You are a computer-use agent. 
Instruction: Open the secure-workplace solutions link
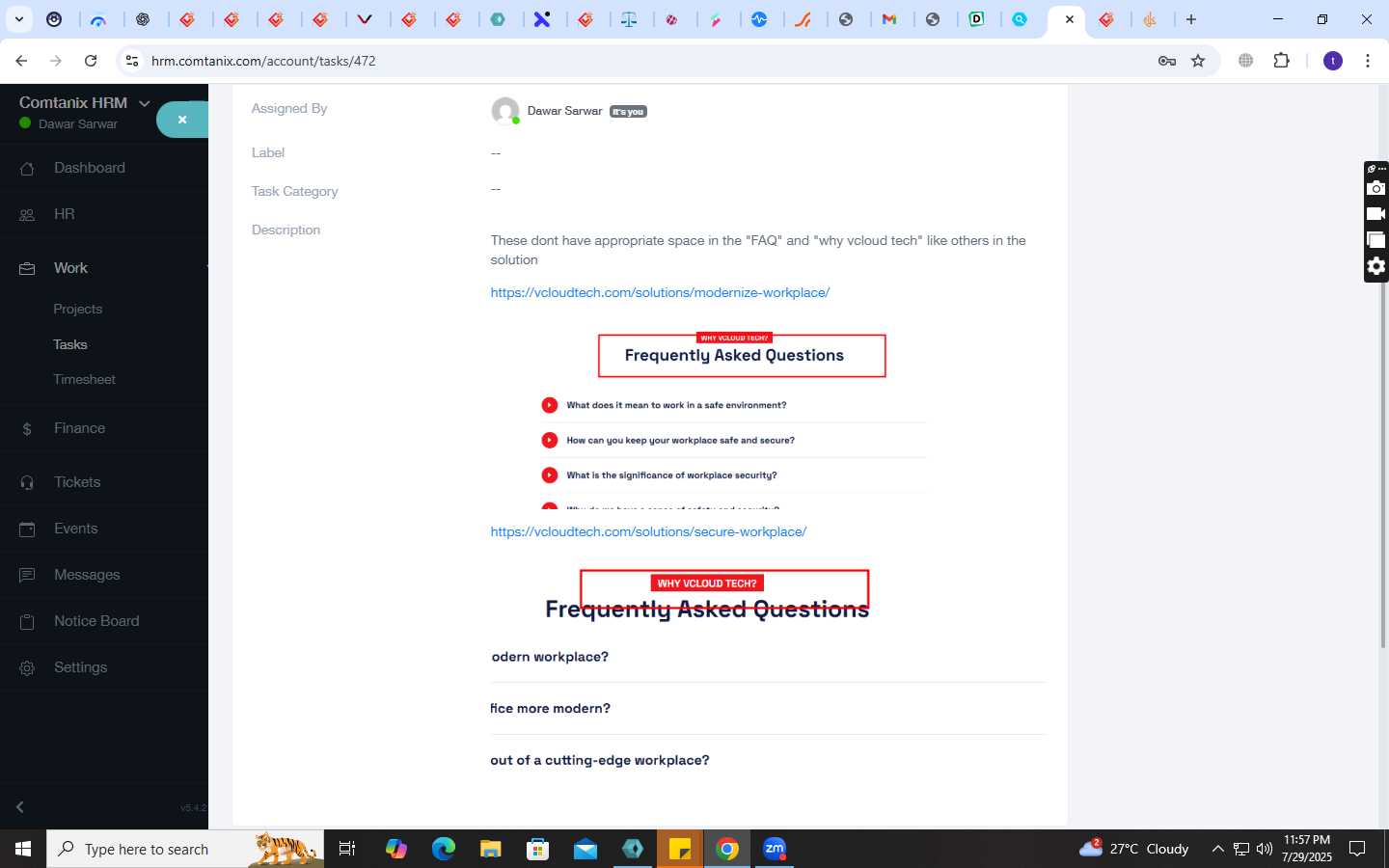coord(648,531)
